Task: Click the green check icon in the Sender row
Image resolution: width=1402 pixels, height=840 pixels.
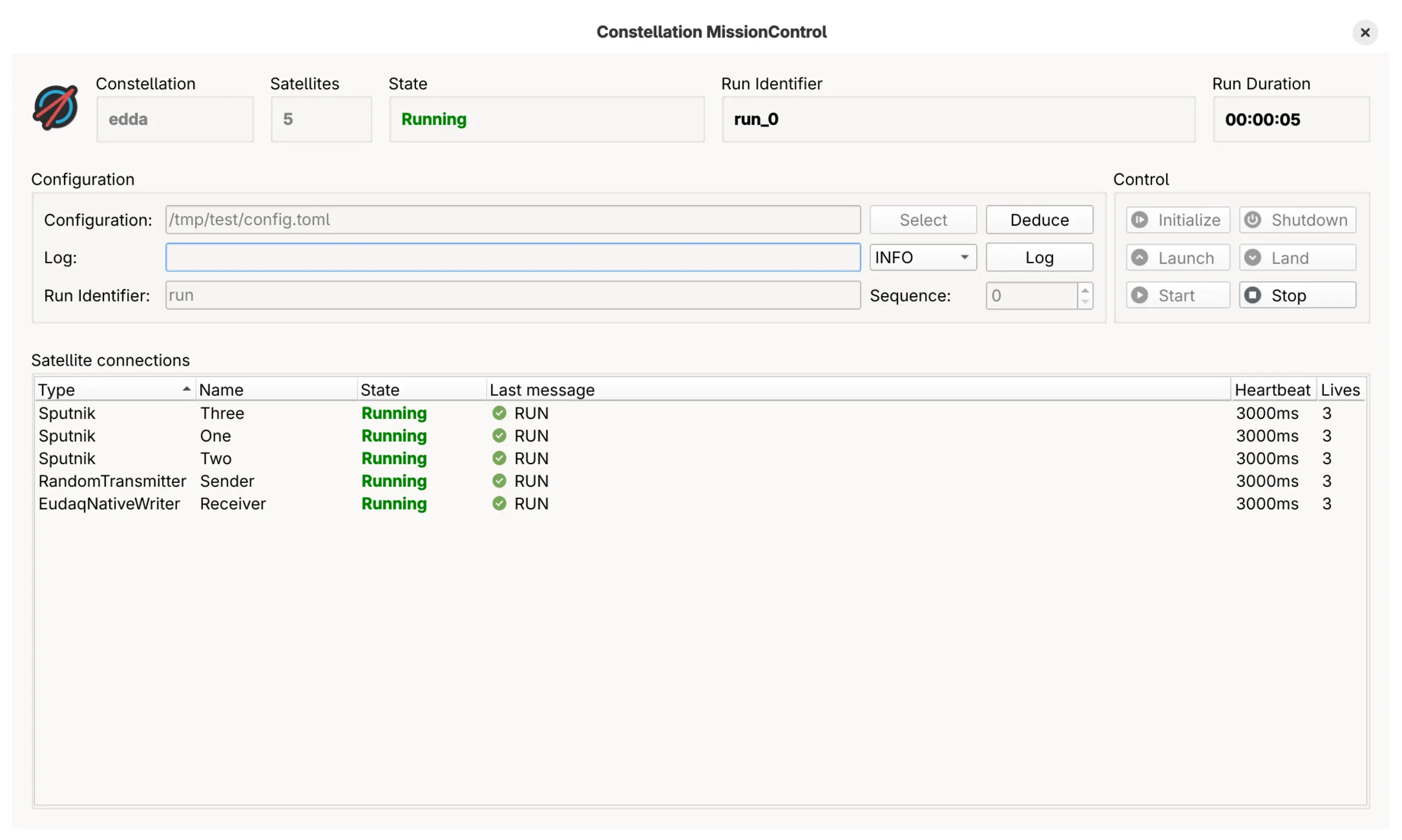Action: [x=499, y=480]
